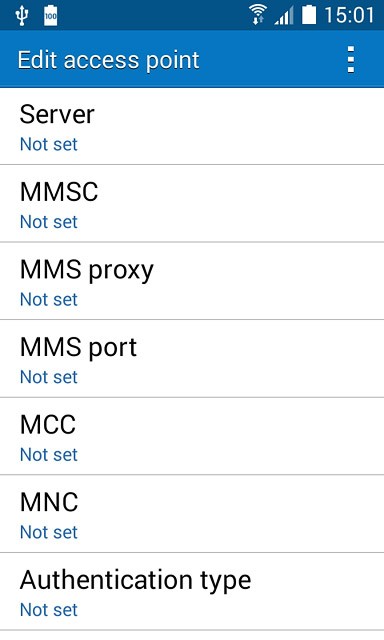Screen dimensions: 384x640
Task: Tap 'Not set' under Server
Action: click(49, 144)
